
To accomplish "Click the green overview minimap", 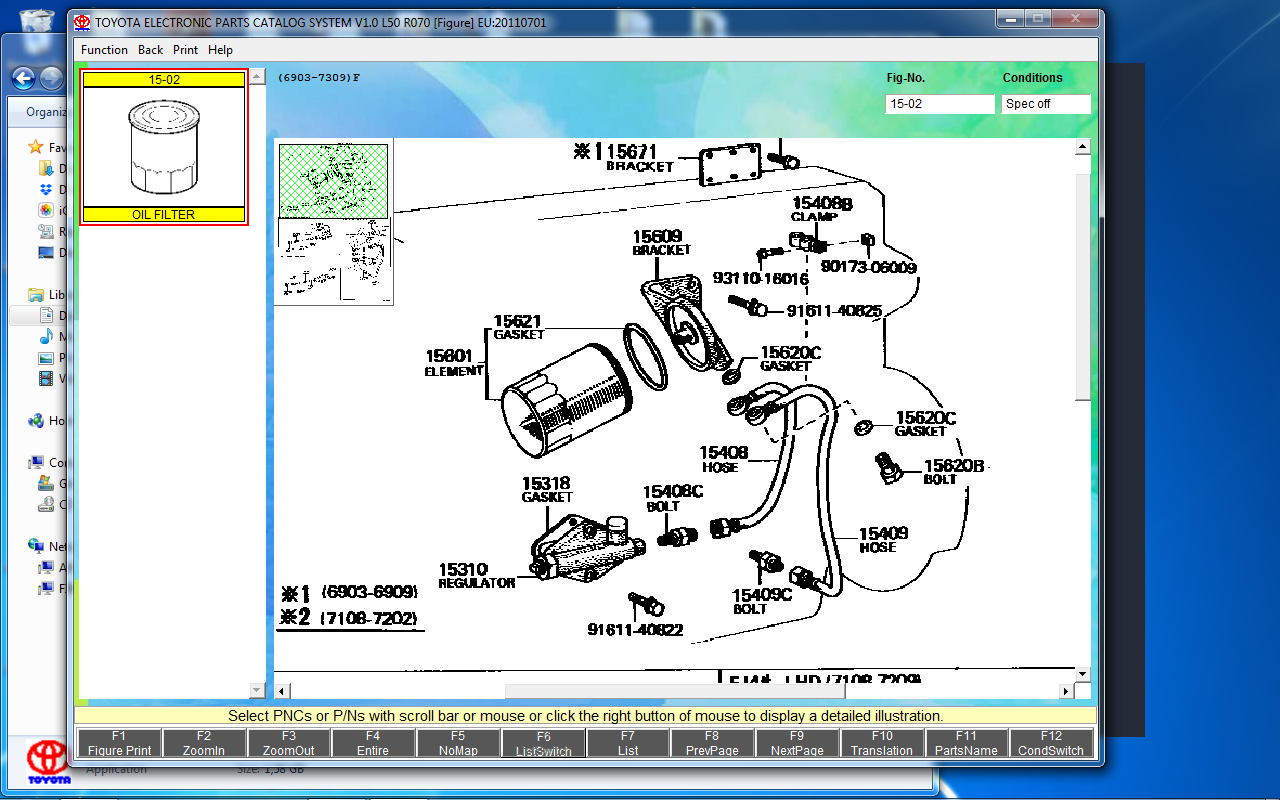I will (333, 181).
